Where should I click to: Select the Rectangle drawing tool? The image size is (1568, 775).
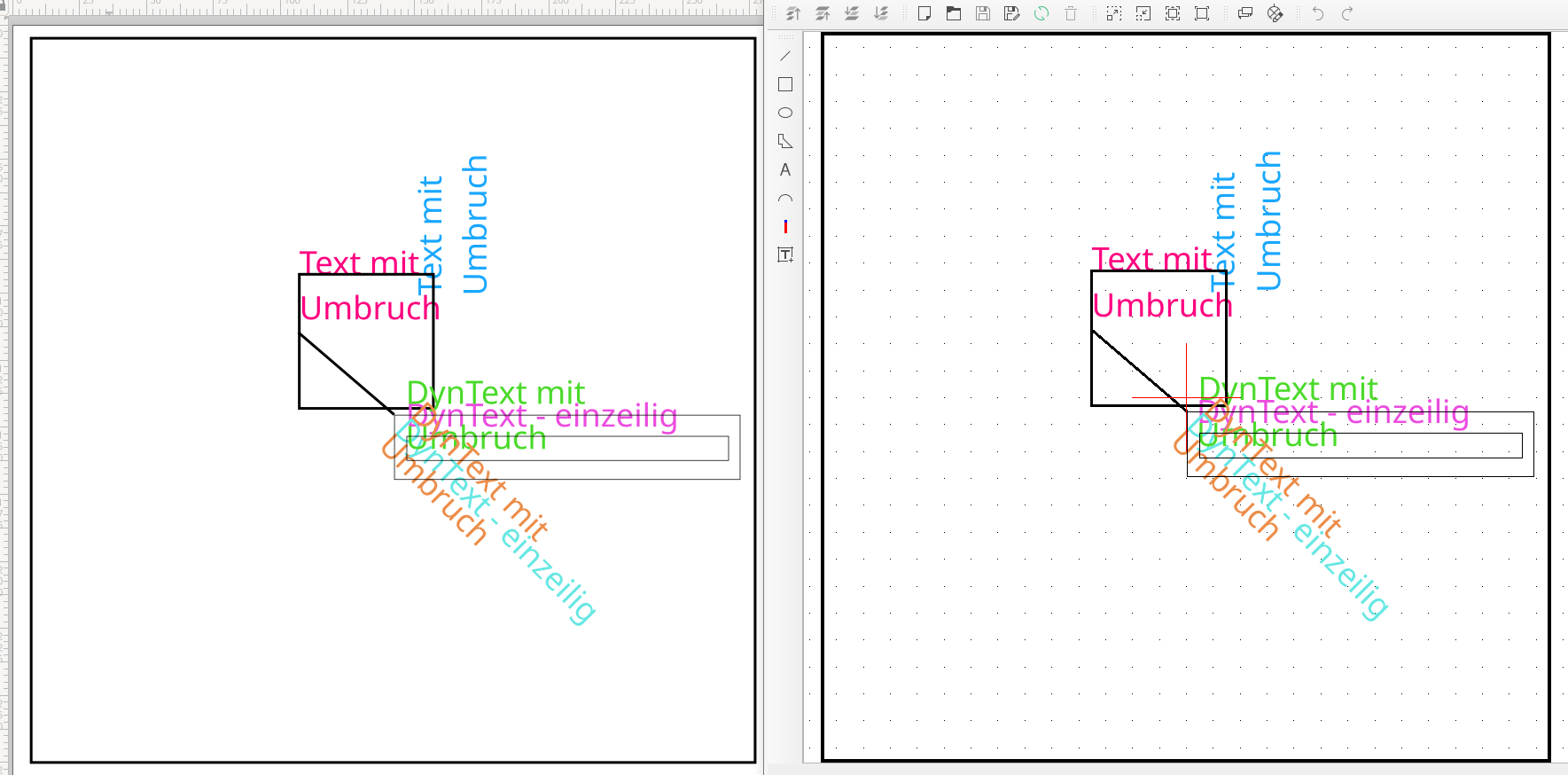785,84
